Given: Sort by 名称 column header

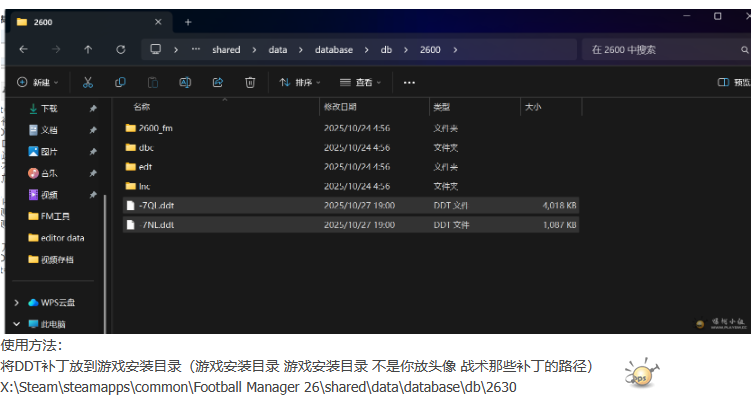Looking at the screenshot, I should coord(142,107).
